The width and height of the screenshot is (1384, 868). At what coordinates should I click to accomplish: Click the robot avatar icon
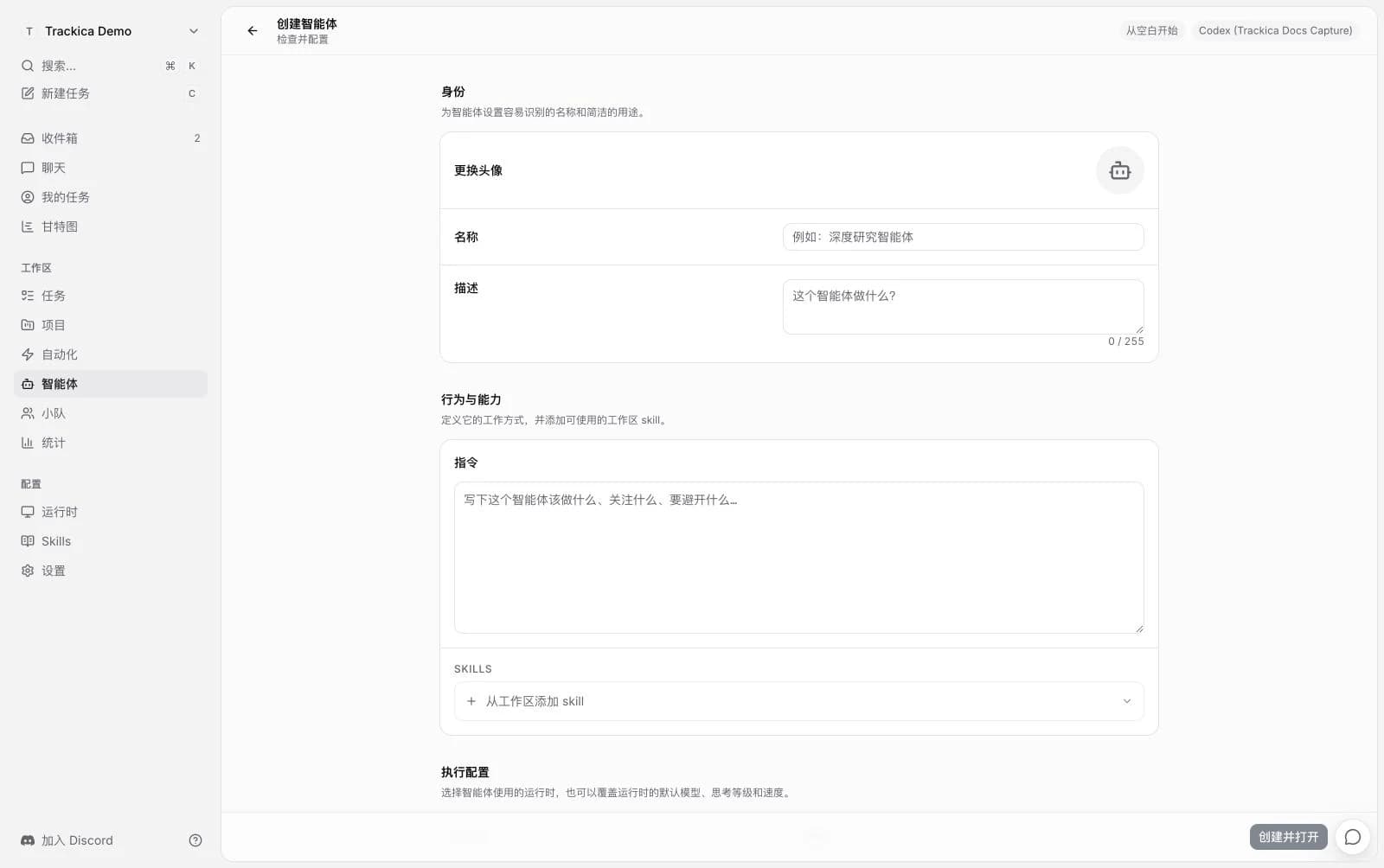click(x=1119, y=170)
